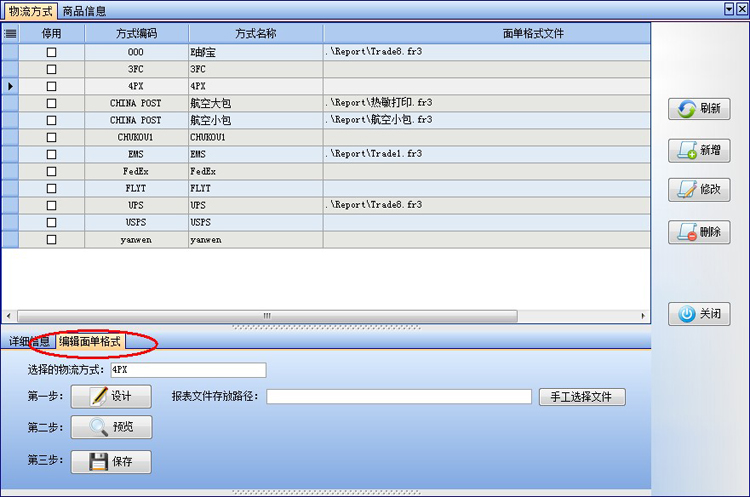The image size is (750, 497).
Task: Select .\Report\Trade1.fr3 file cell
Action: [486, 155]
